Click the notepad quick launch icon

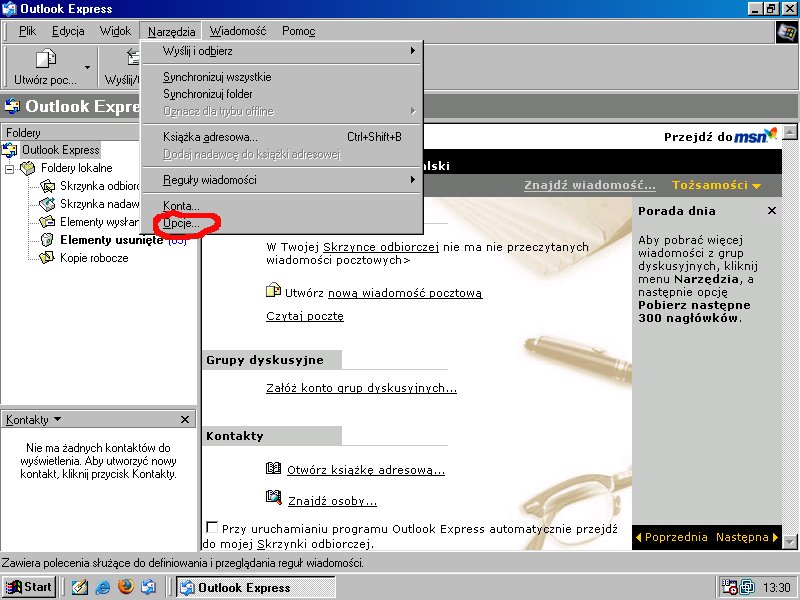tap(79, 587)
